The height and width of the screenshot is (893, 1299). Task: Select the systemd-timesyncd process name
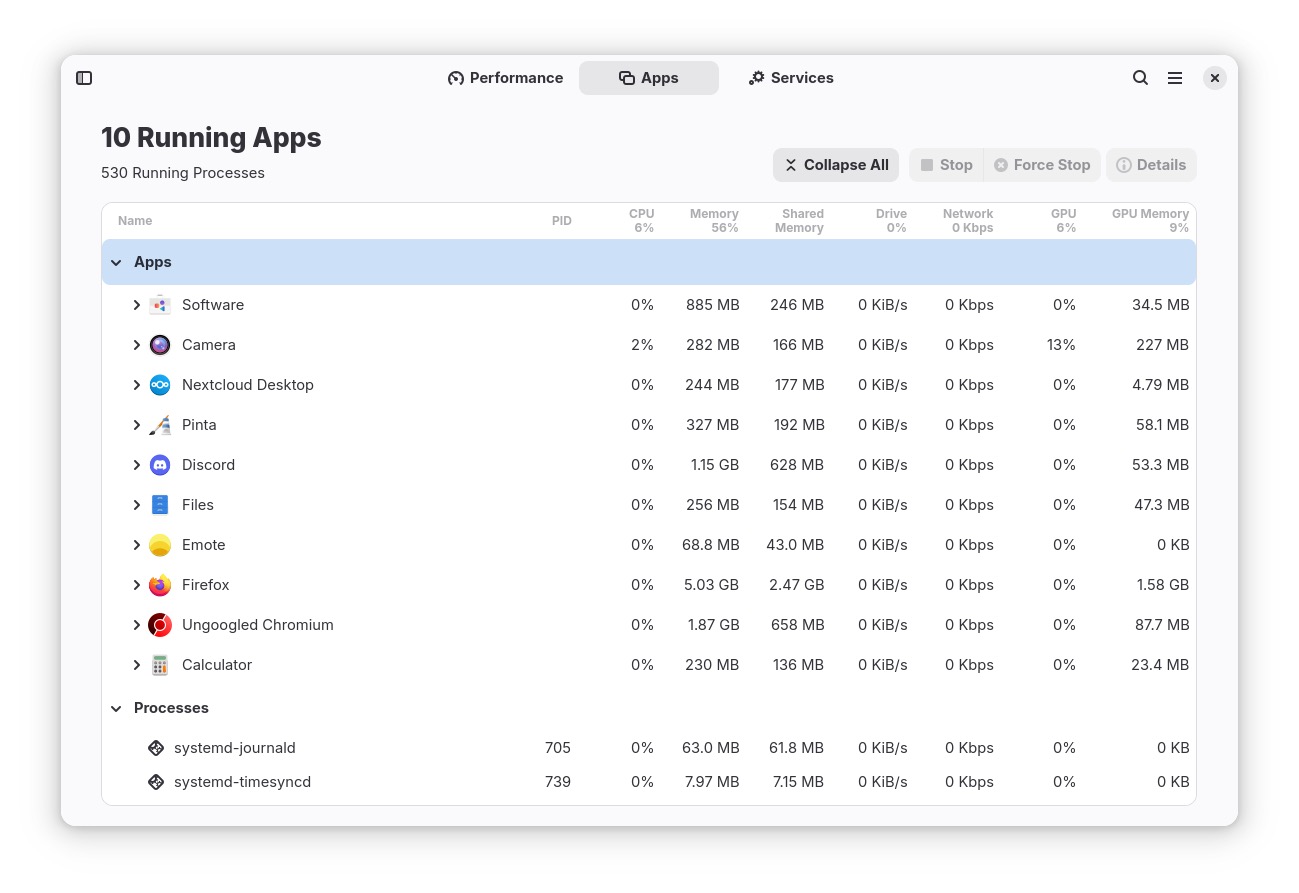242,782
